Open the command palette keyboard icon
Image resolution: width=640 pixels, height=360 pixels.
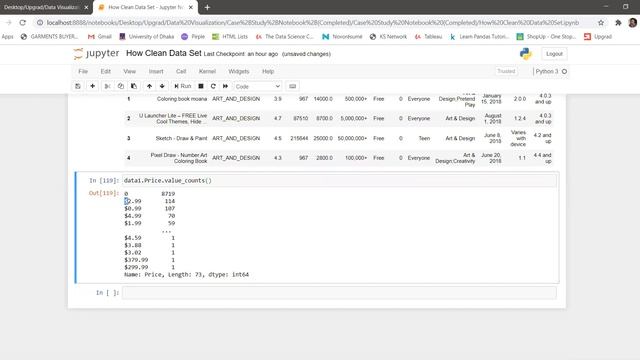coord(292,86)
